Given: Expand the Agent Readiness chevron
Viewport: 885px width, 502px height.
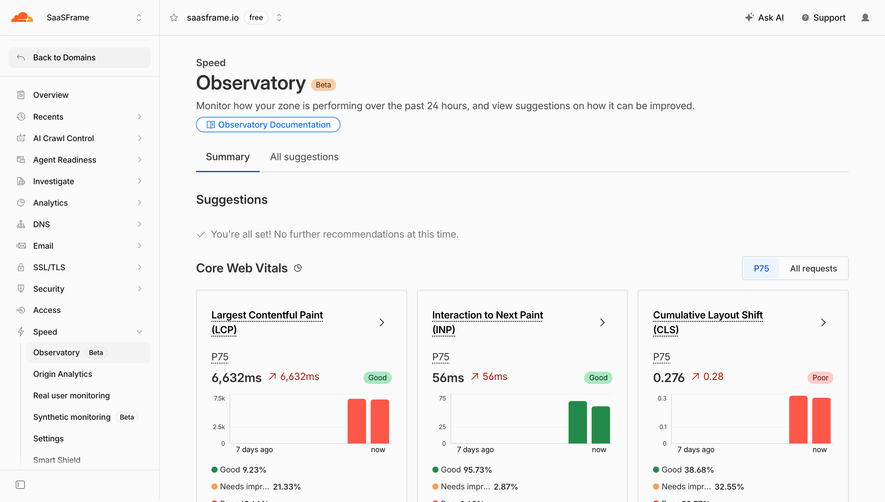Looking at the screenshot, I should [139, 160].
